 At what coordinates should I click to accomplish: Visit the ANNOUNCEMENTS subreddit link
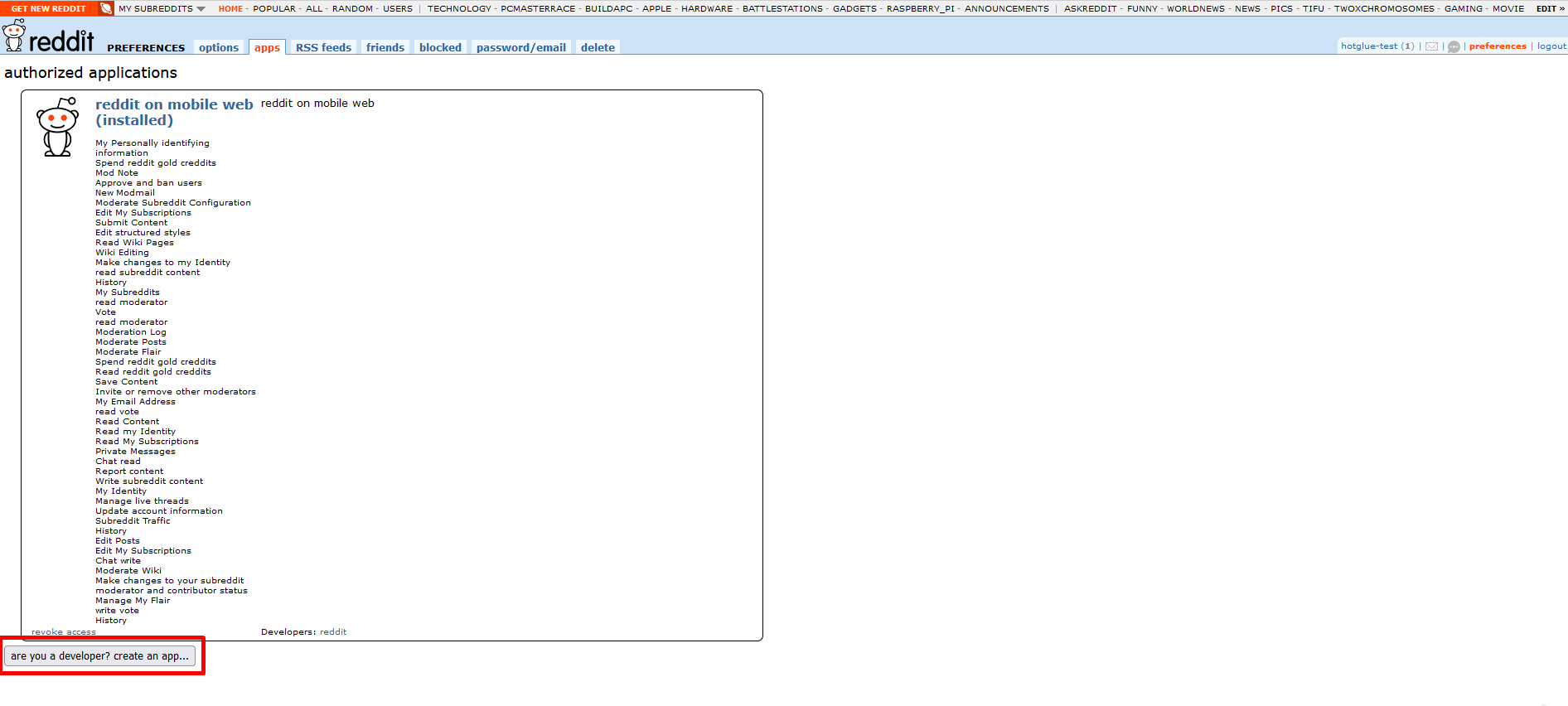pos(1007,8)
